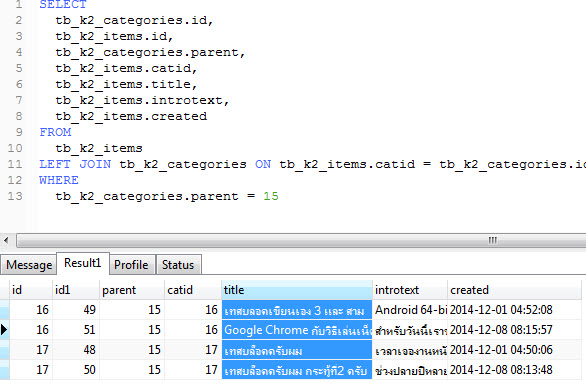Image resolution: width=586 pixels, height=386 pixels.
Task: Click line number 10 in the gutter
Action: pos(15,148)
